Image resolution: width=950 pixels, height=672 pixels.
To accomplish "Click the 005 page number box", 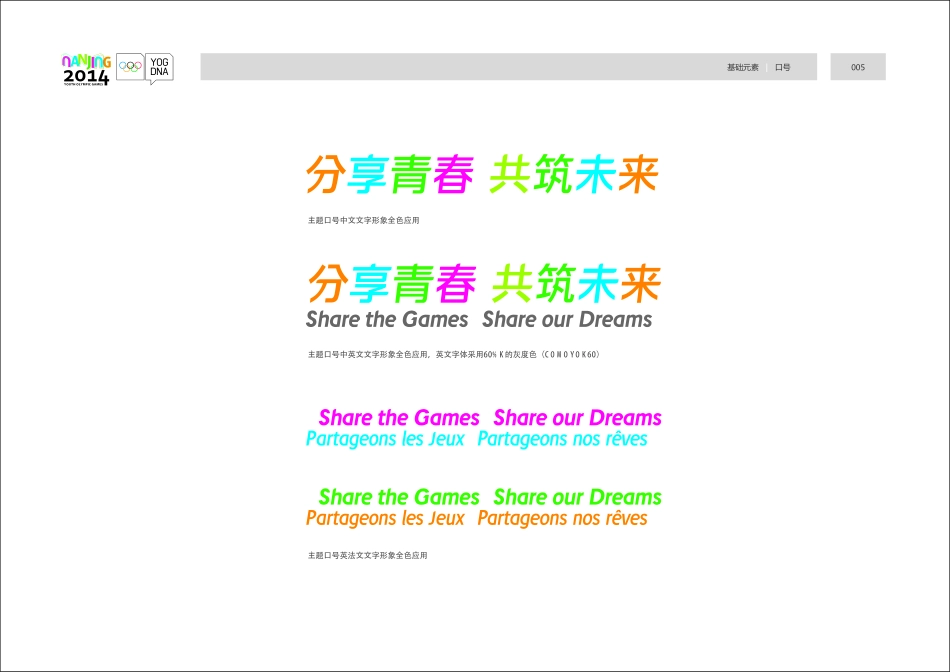I will 857,66.
